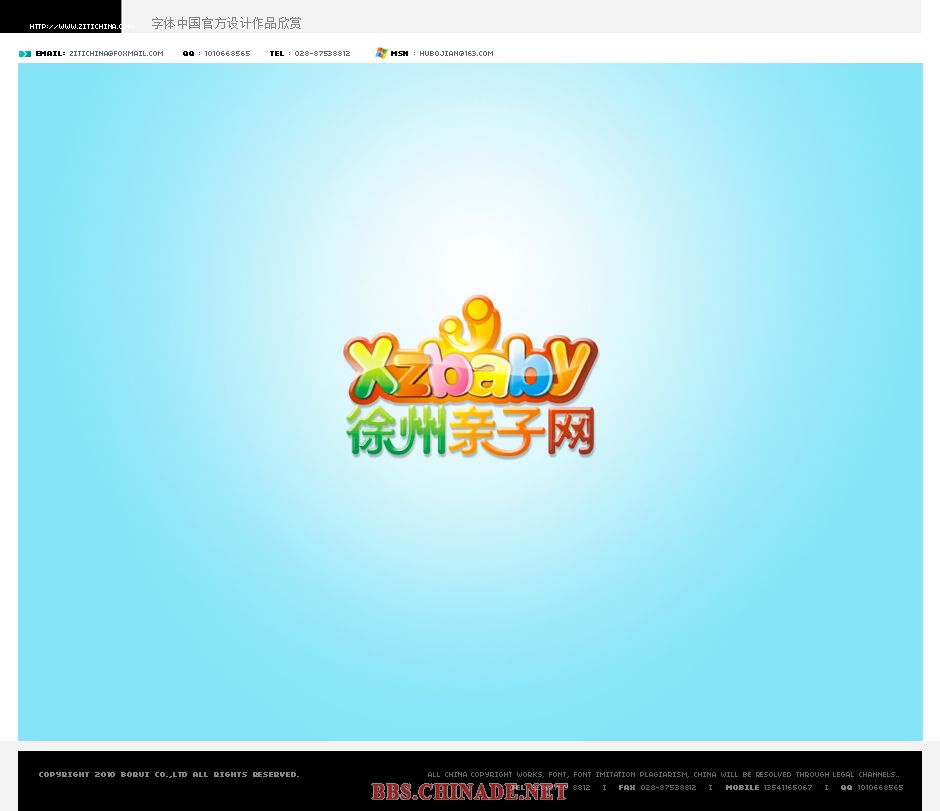Click the Copyright 2010 Borui Co. text
940x811 pixels.
tap(169, 774)
